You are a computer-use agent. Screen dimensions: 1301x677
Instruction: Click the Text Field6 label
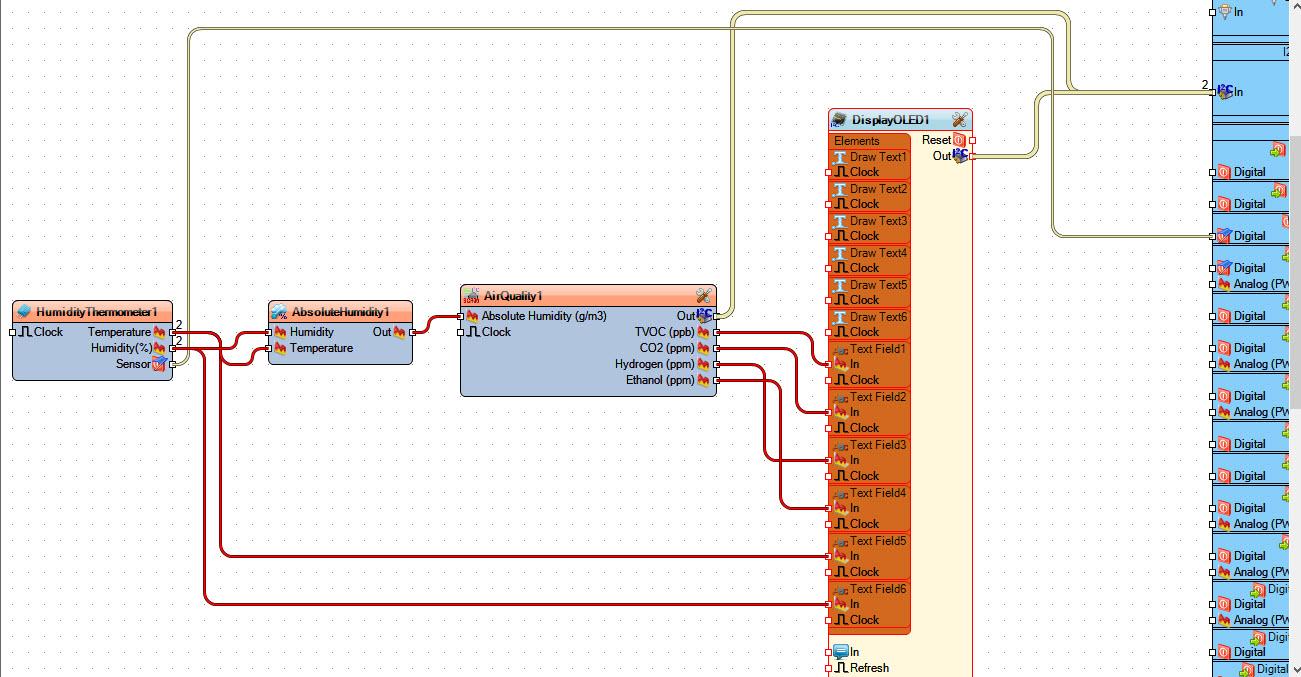(x=878, y=589)
